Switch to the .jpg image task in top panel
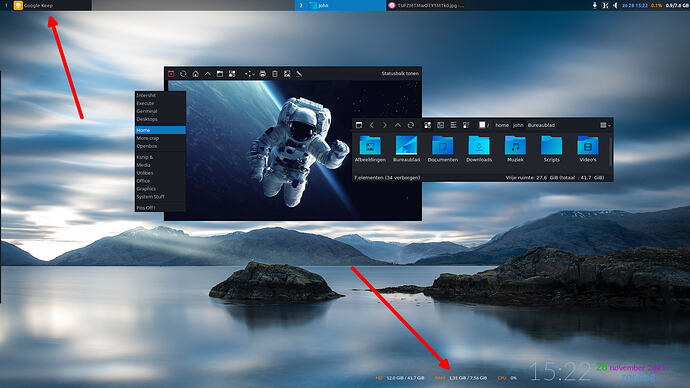Image resolution: width=690 pixels, height=388 pixels. (x=425, y=5)
